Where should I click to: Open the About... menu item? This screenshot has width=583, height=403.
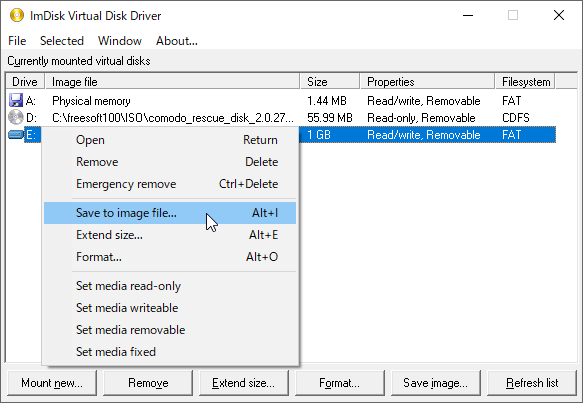click(x=177, y=41)
